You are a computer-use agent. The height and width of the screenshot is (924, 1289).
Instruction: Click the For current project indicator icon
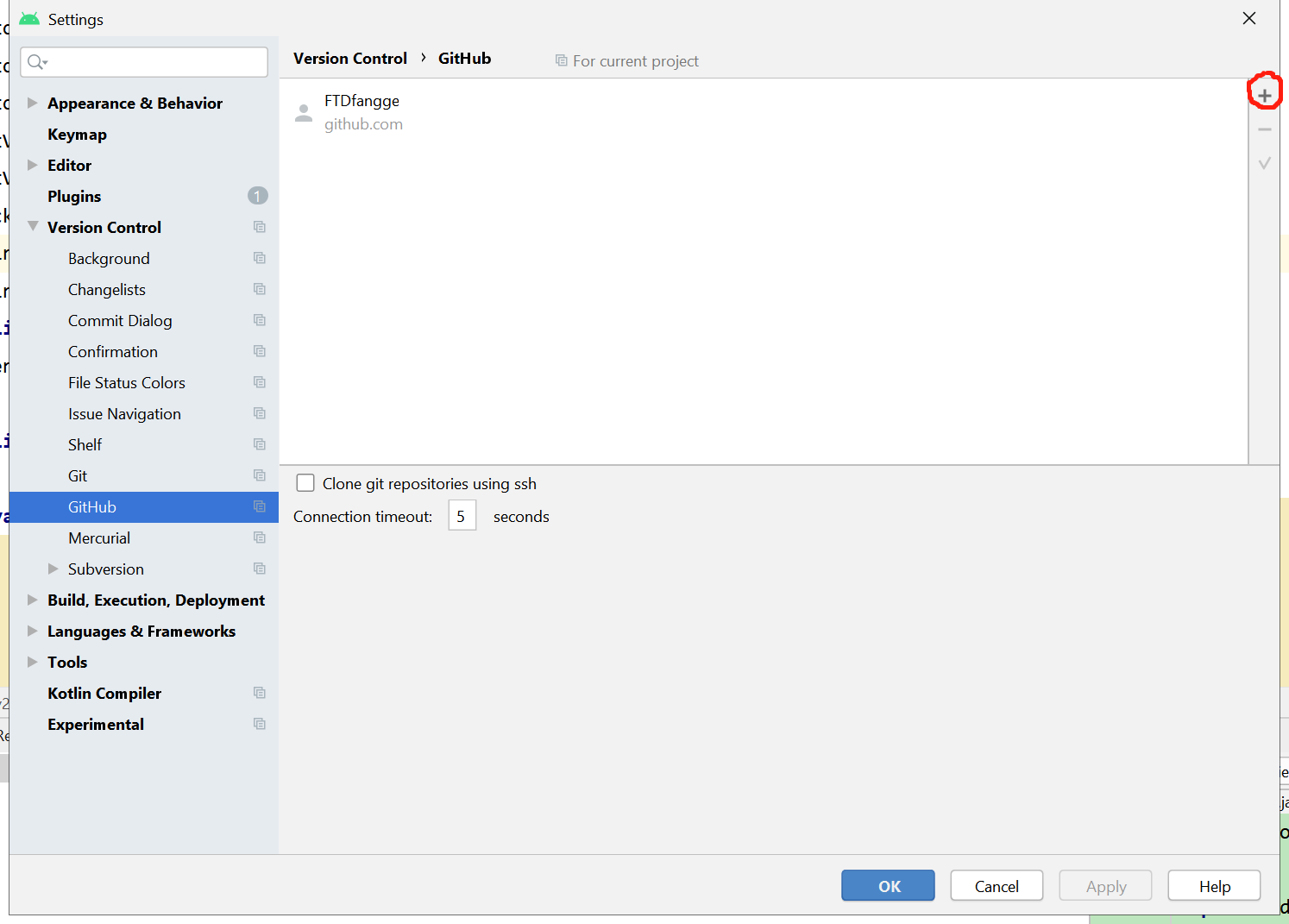562,60
